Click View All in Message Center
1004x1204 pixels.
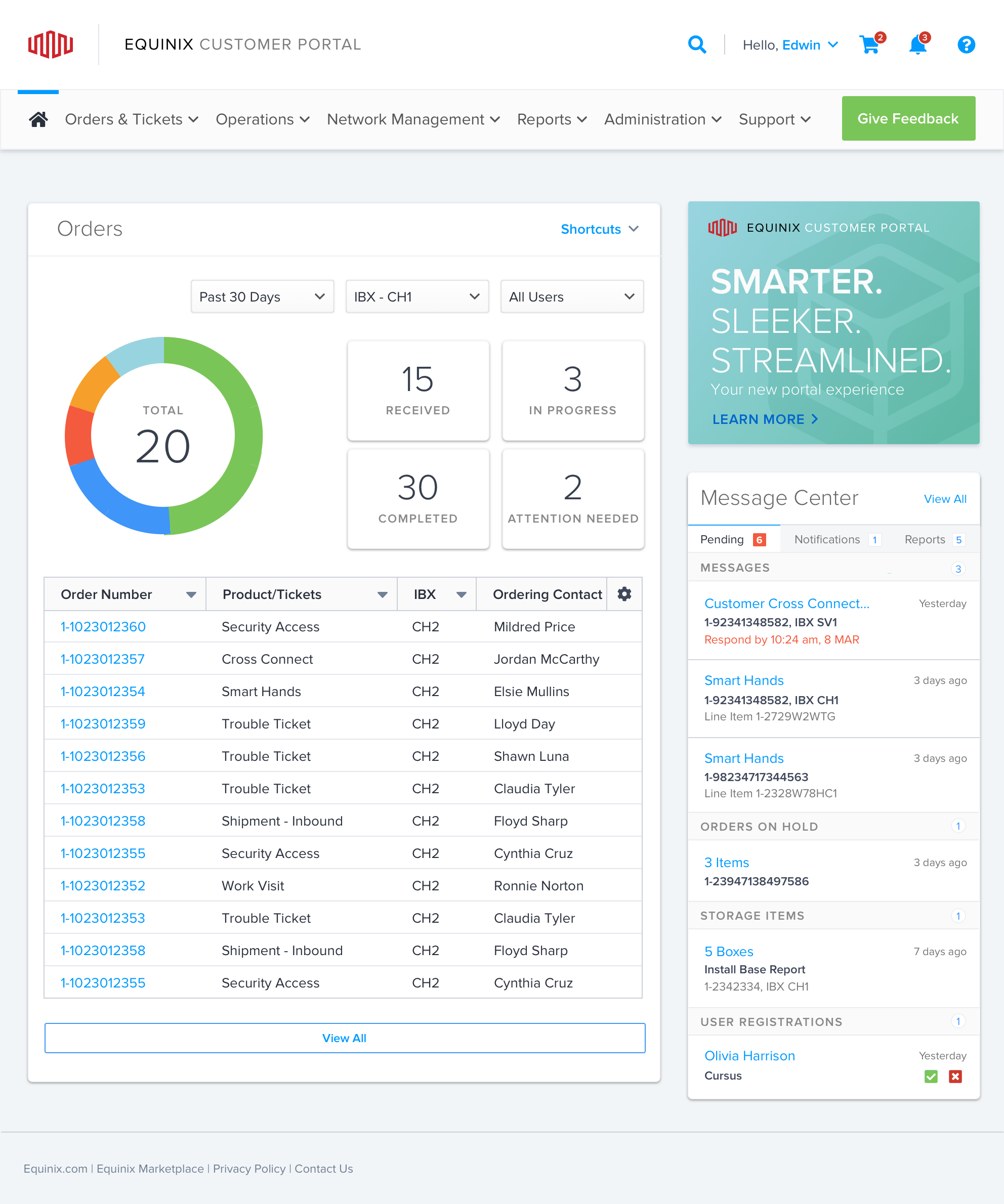pos(945,499)
